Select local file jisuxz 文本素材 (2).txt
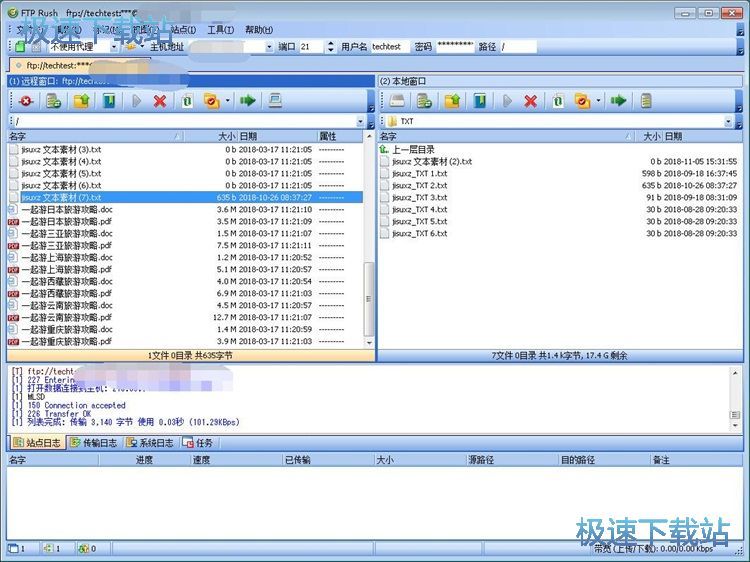750x562 pixels. click(x=559, y=162)
